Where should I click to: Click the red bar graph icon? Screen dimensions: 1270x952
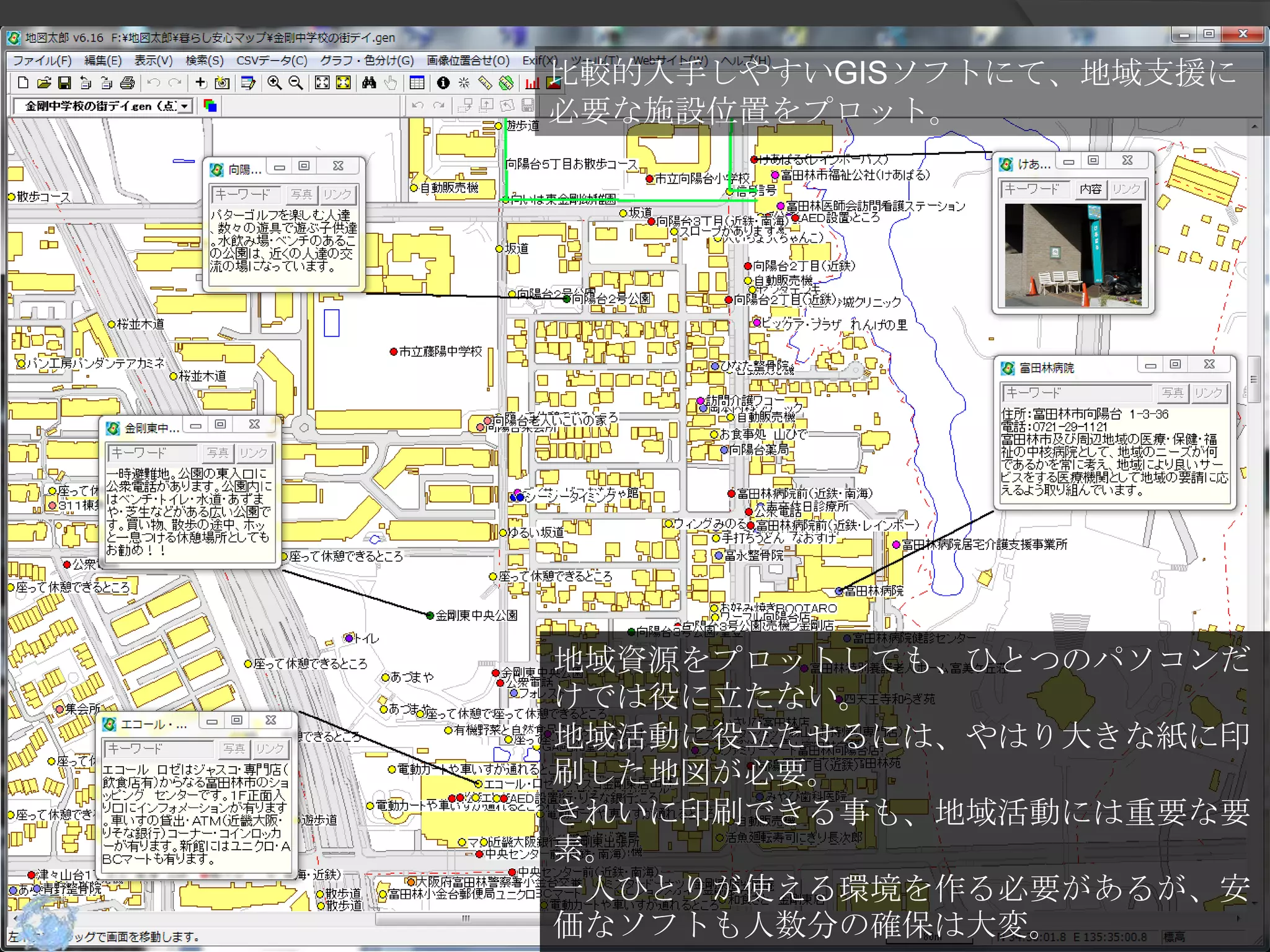point(532,82)
